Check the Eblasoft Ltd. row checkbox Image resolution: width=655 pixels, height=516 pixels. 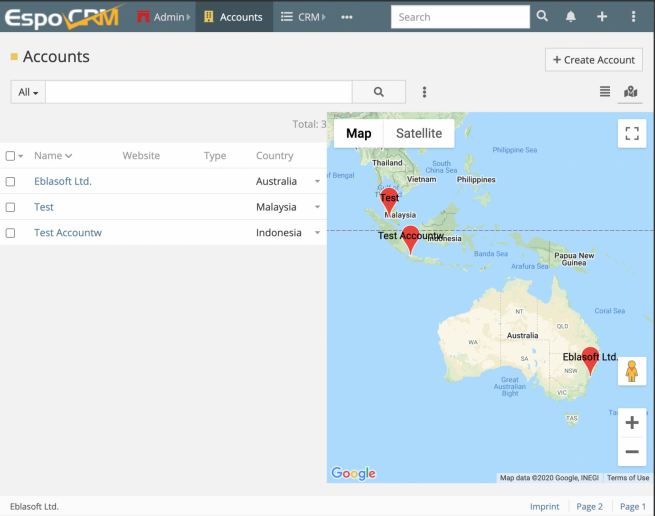[x=10, y=182]
